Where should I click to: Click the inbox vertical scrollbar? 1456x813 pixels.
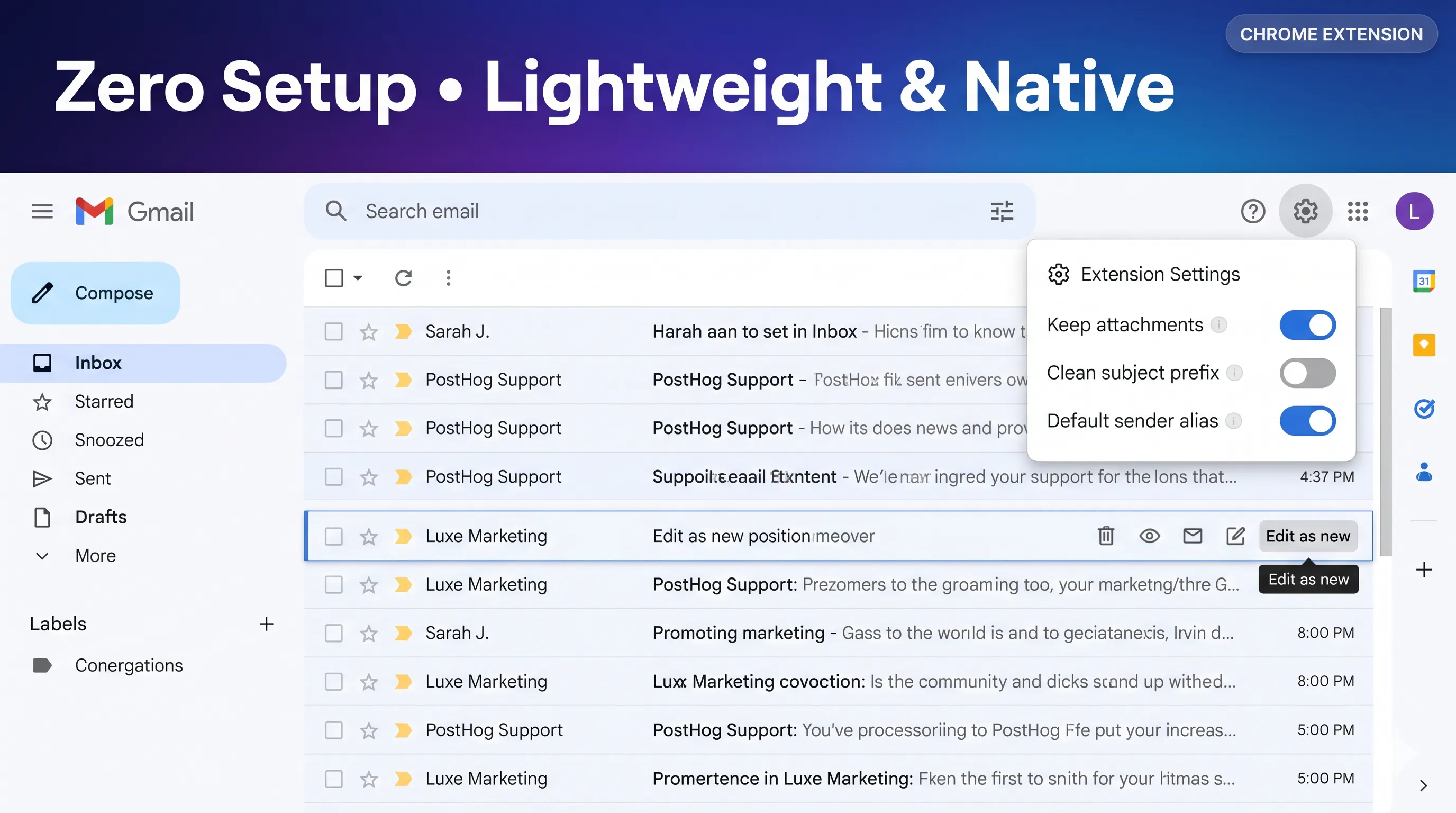(x=1385, y=432)
